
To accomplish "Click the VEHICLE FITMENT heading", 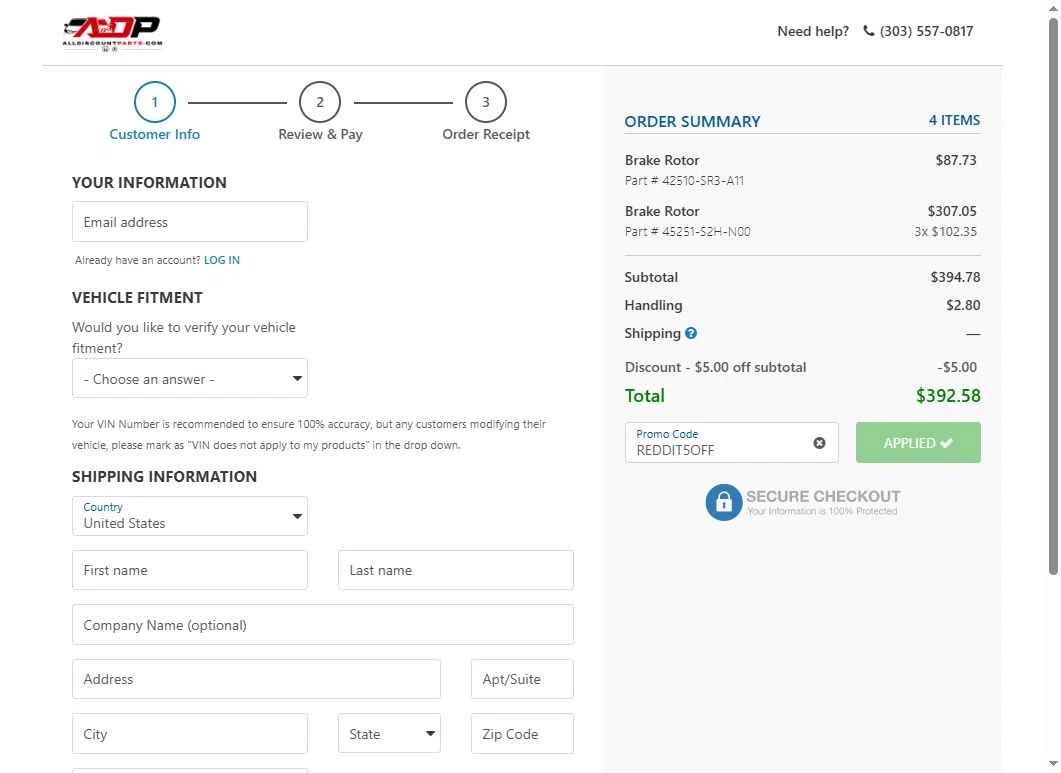I will tap(137, 298).
